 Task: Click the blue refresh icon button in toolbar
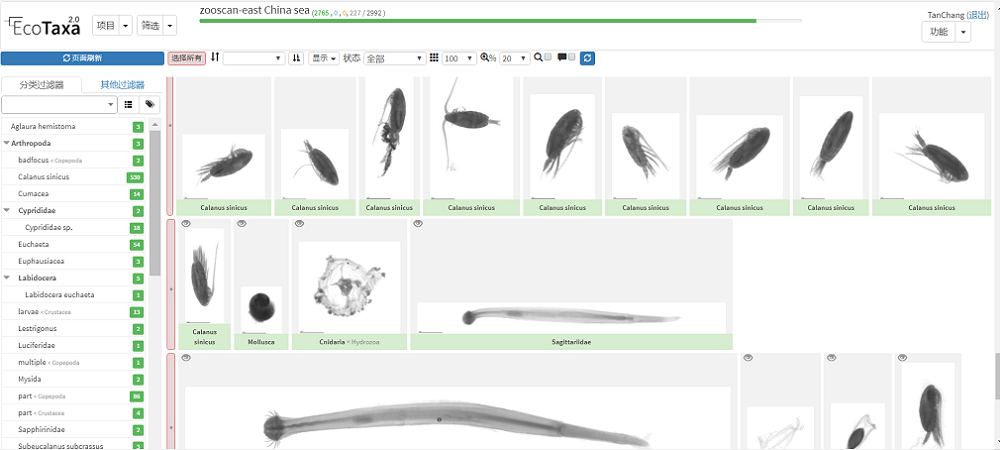tap(587, 59)
